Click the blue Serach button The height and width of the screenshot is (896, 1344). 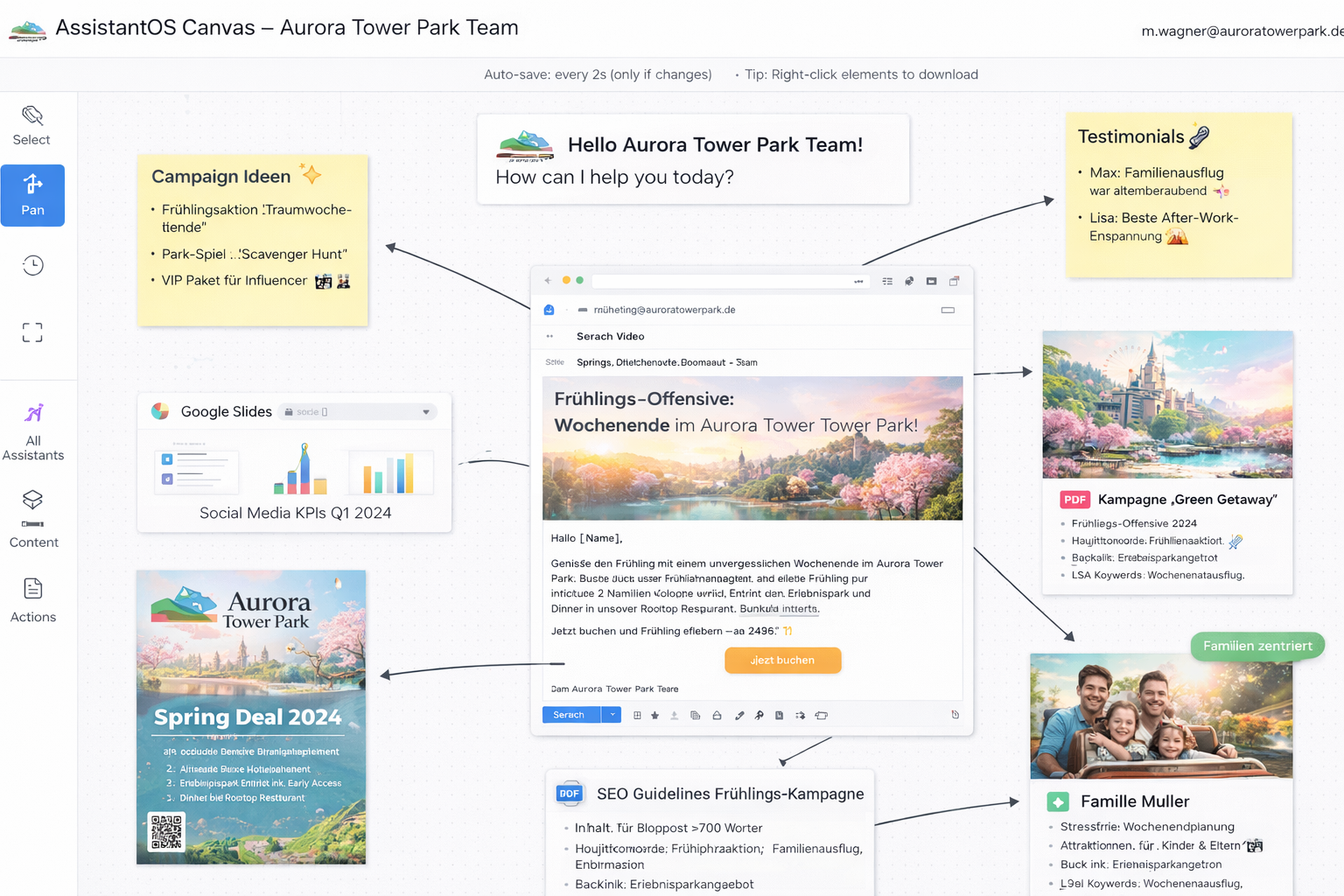[x=571, y=715]
